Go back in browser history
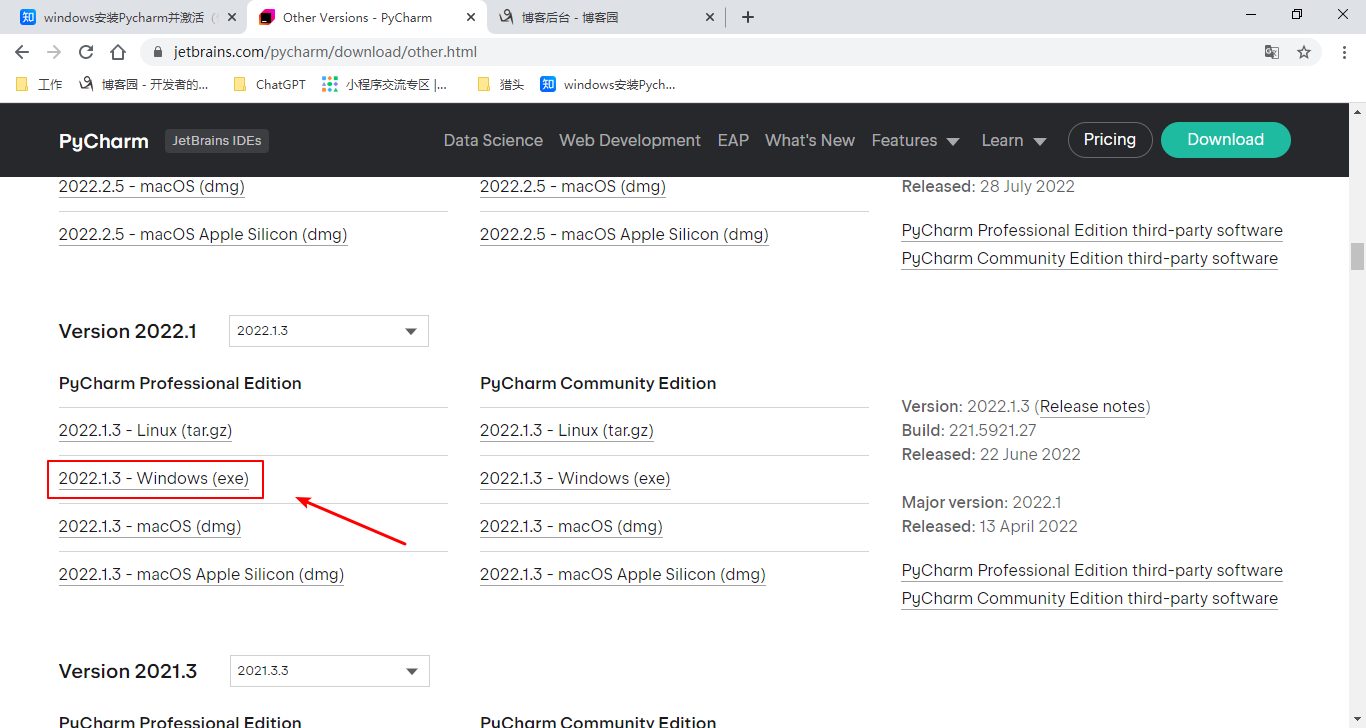Image resolution: width=1366 pixels, height=728 pixels. coord(22,52)
